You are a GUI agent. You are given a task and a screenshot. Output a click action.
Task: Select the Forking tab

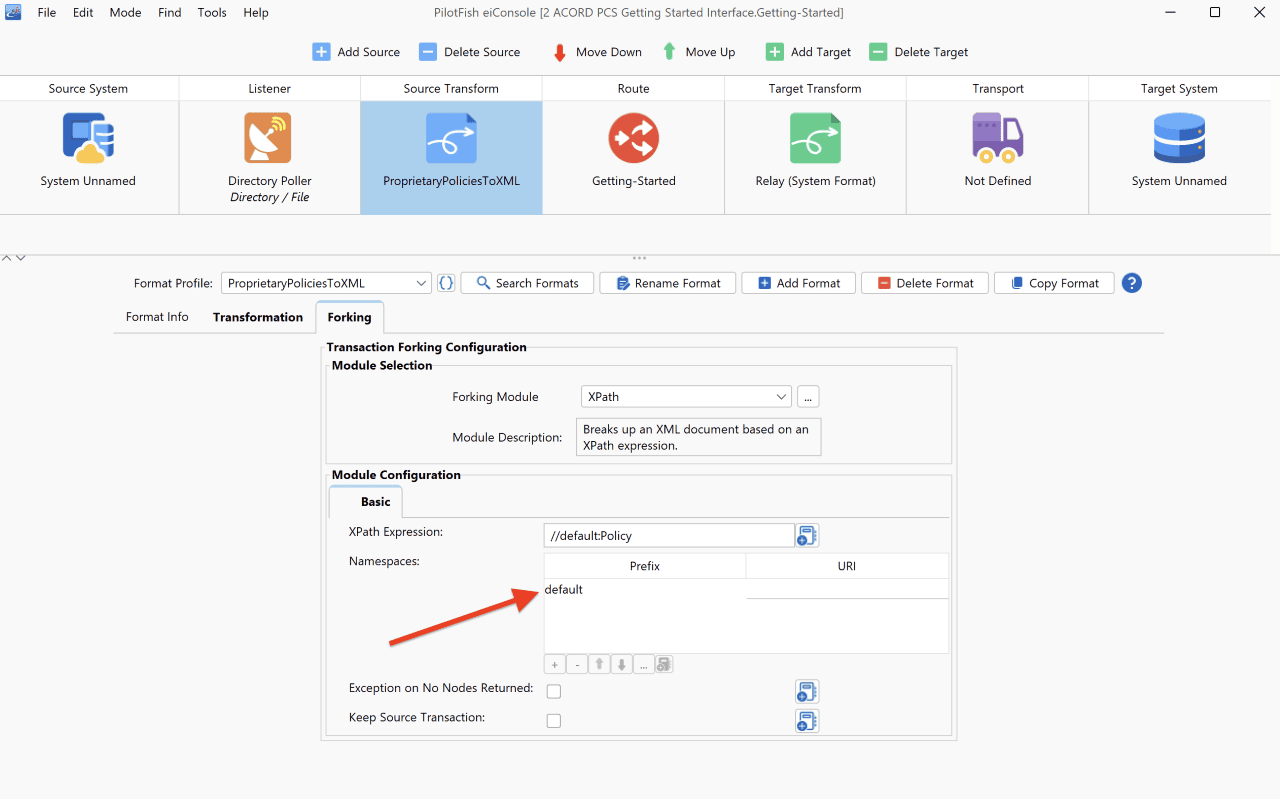[349, 317]
